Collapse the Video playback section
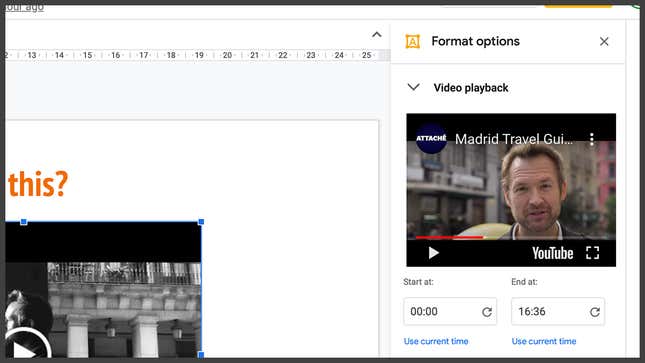Viewport: 645px width, 363px height. click(413, 87)
